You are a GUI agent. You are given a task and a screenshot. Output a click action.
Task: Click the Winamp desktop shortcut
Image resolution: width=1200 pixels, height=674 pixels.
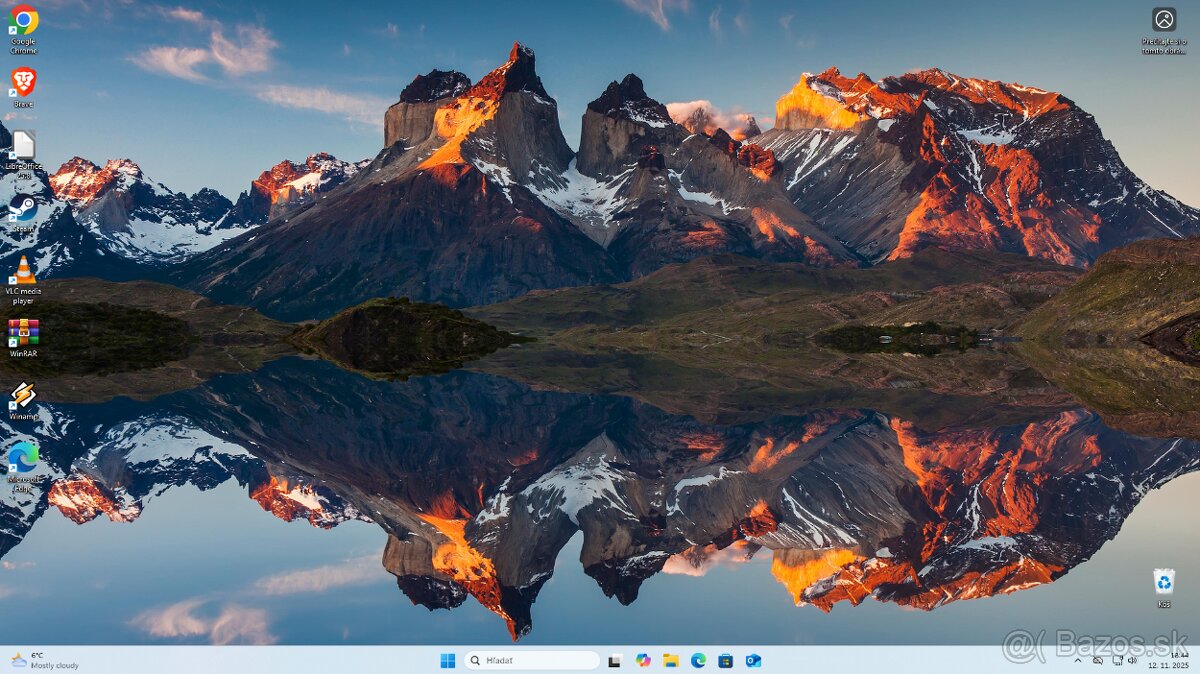22,397
